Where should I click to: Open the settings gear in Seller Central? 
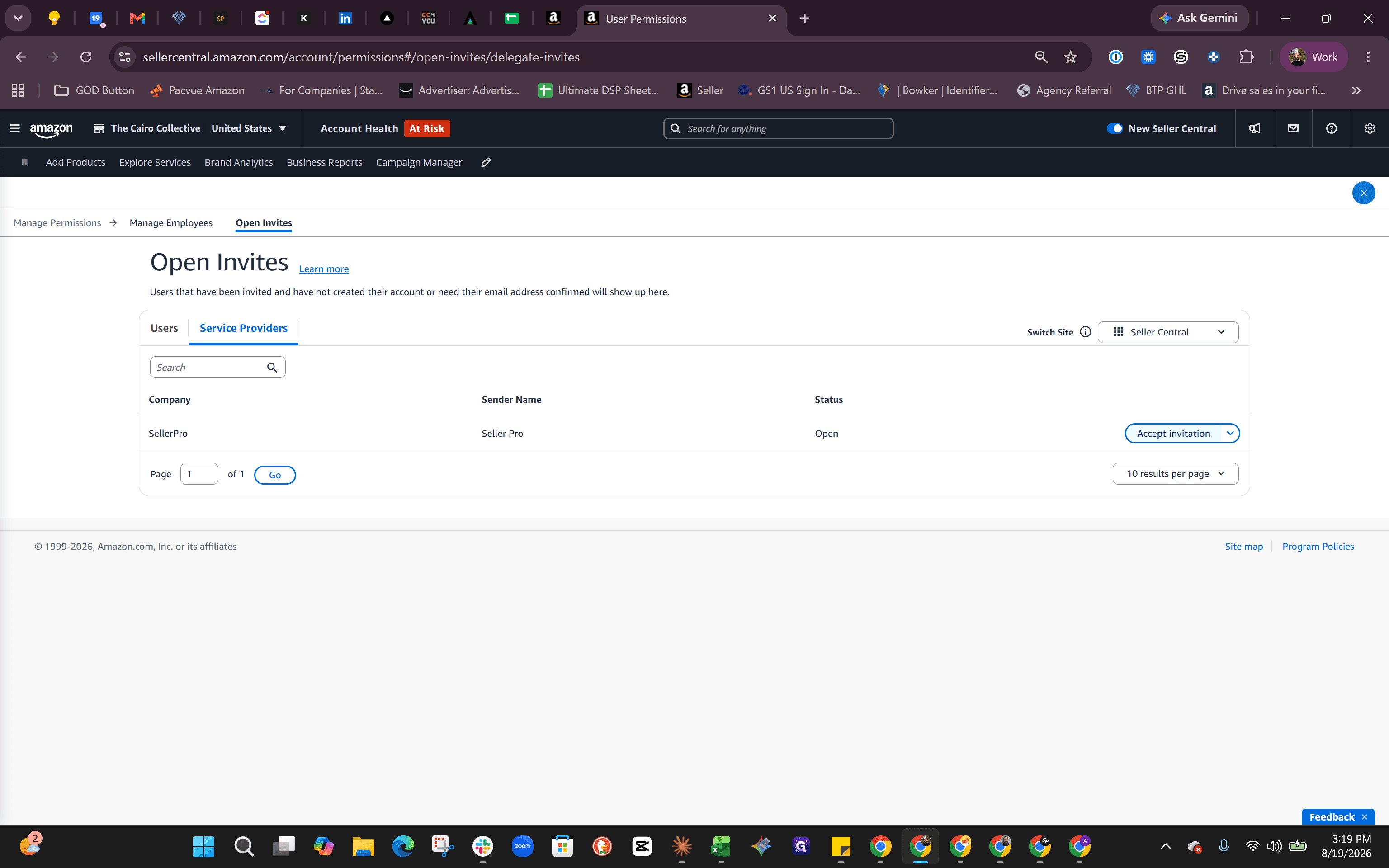tap(1370, 128)
